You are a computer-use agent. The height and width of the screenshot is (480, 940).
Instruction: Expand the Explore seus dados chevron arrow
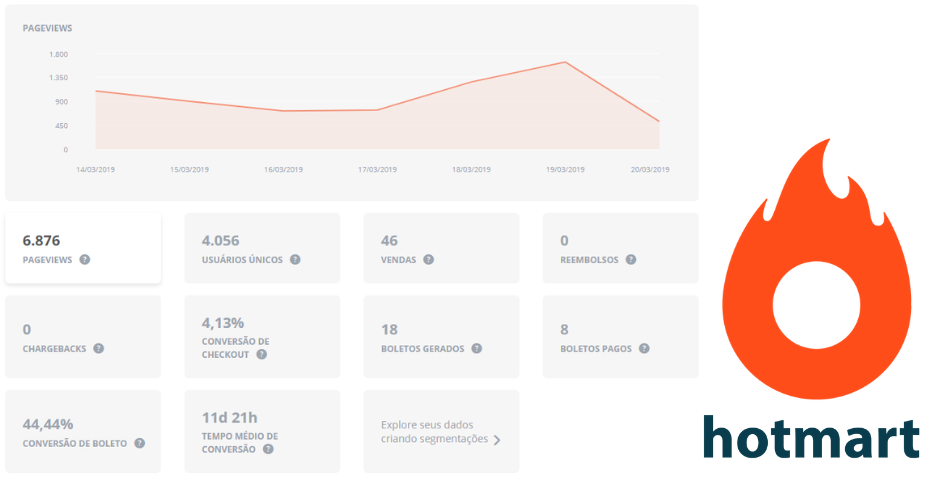[497, 439]
